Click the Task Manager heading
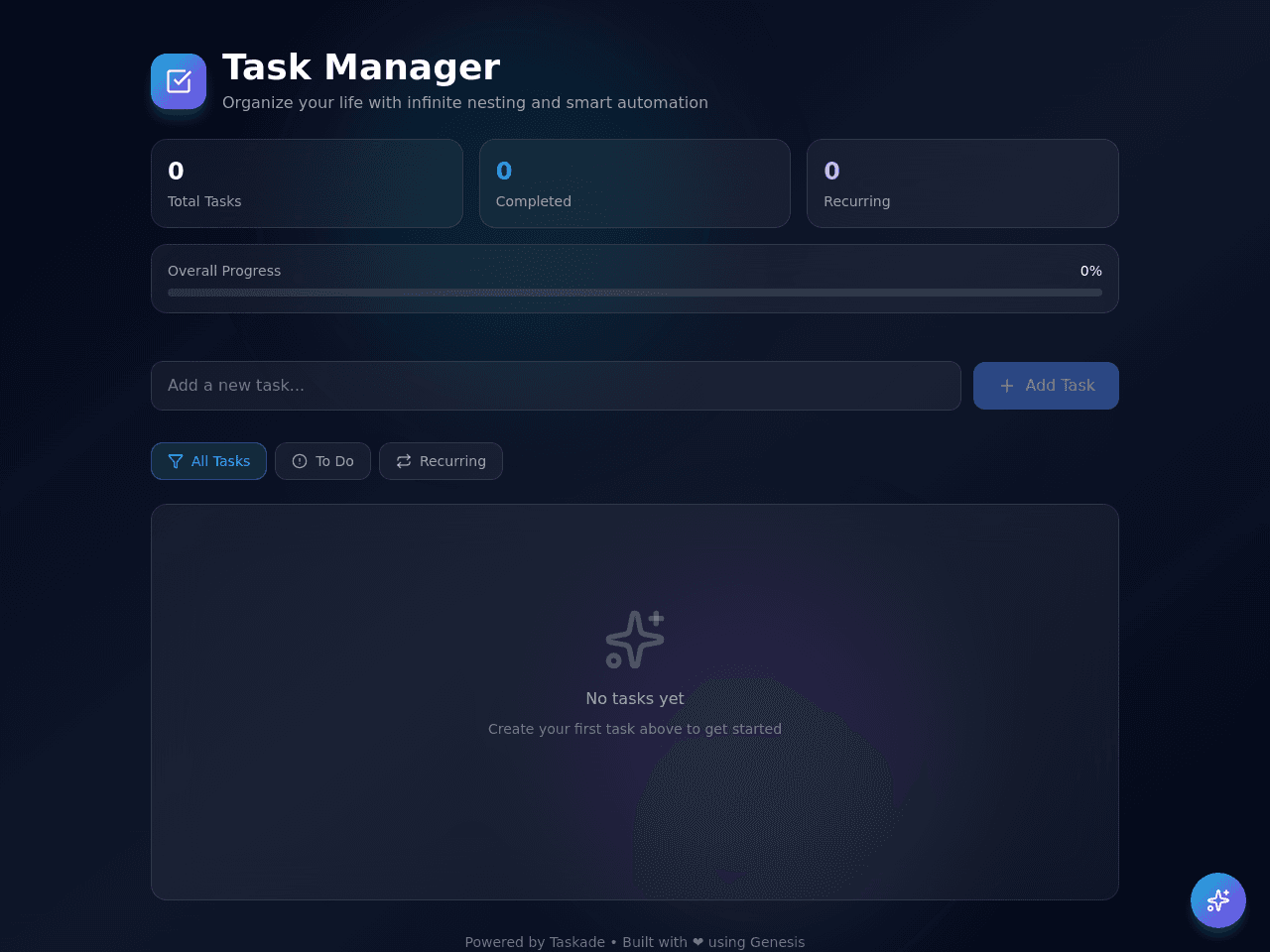This screenshot has width=1270, height=952. click(x=361, y=67)
